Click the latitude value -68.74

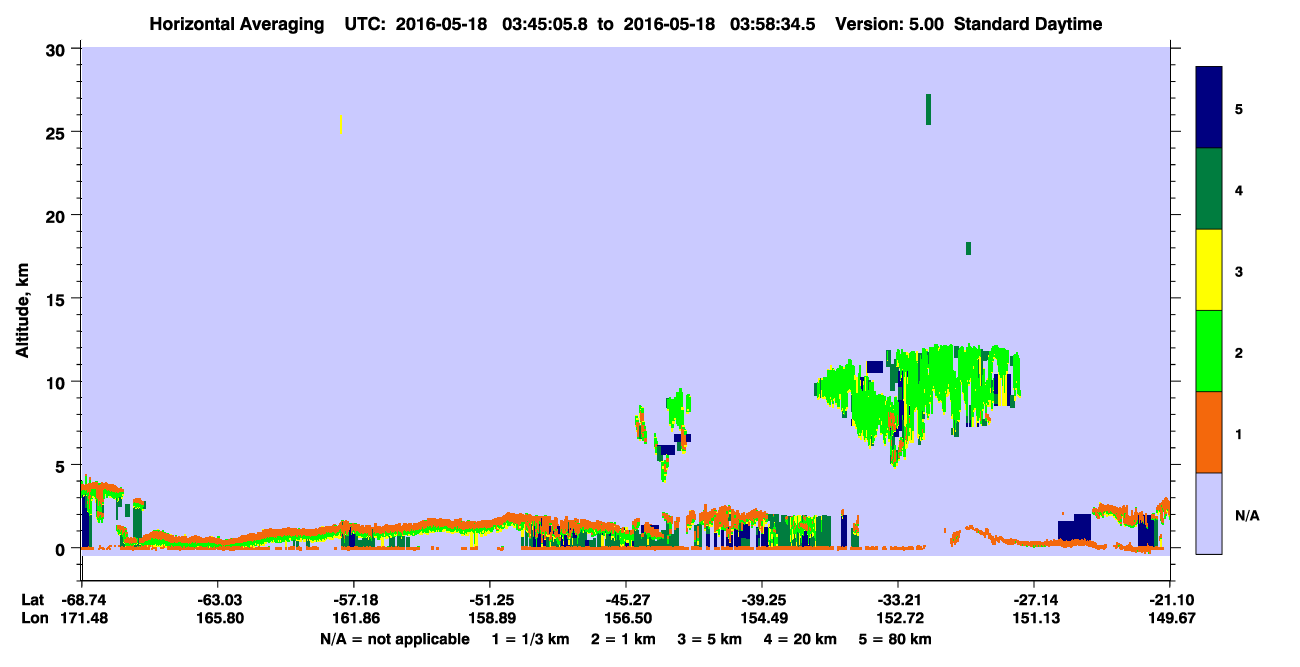82,600
